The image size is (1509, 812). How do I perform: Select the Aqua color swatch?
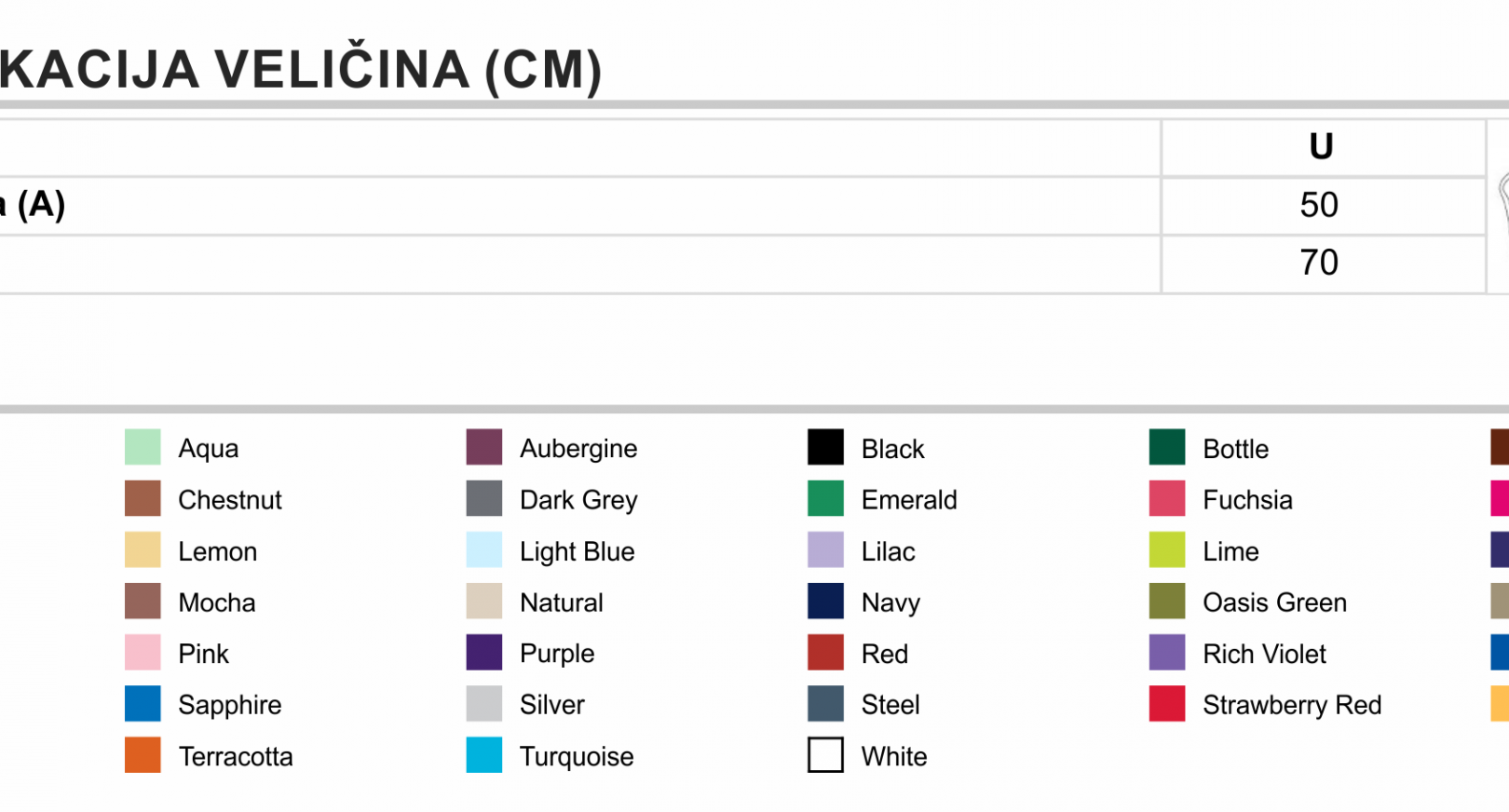[x=143, y=447]
